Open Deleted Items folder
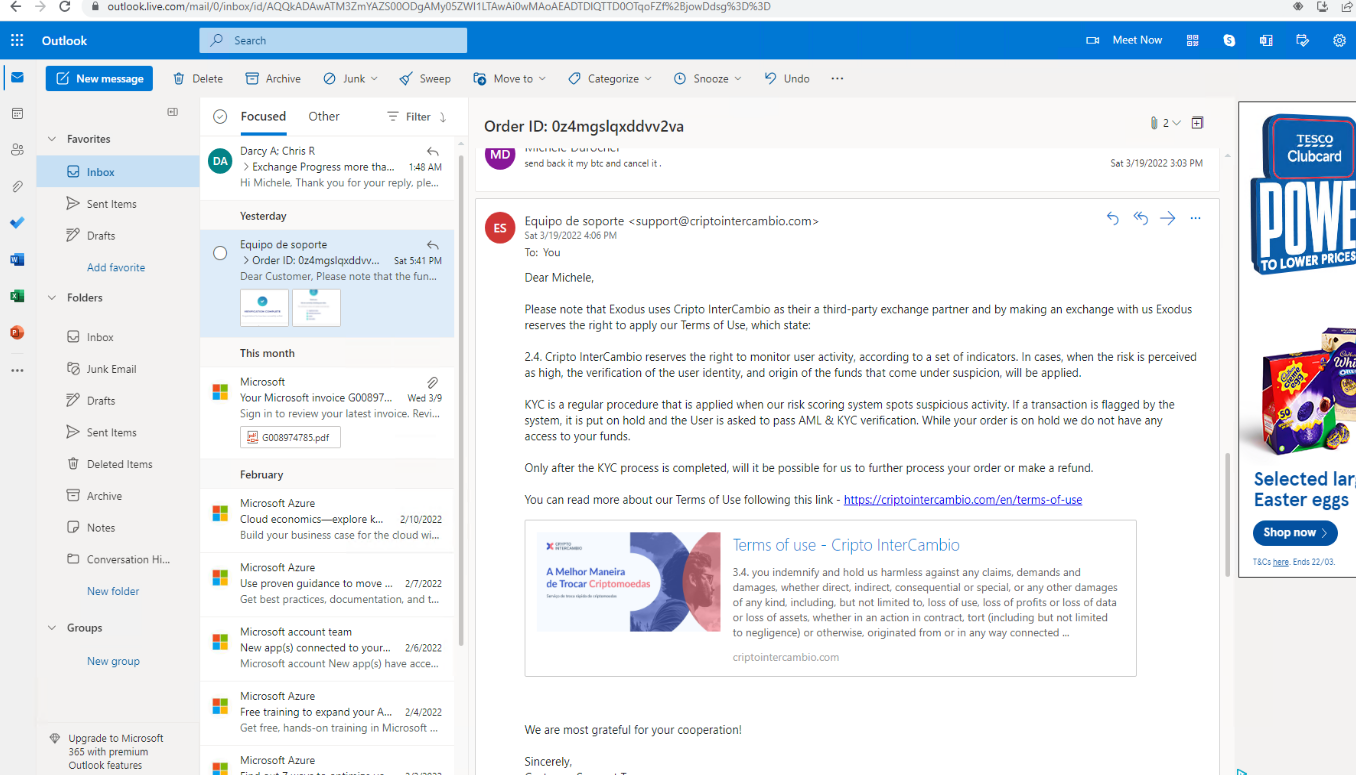 (x=118, y=464)
